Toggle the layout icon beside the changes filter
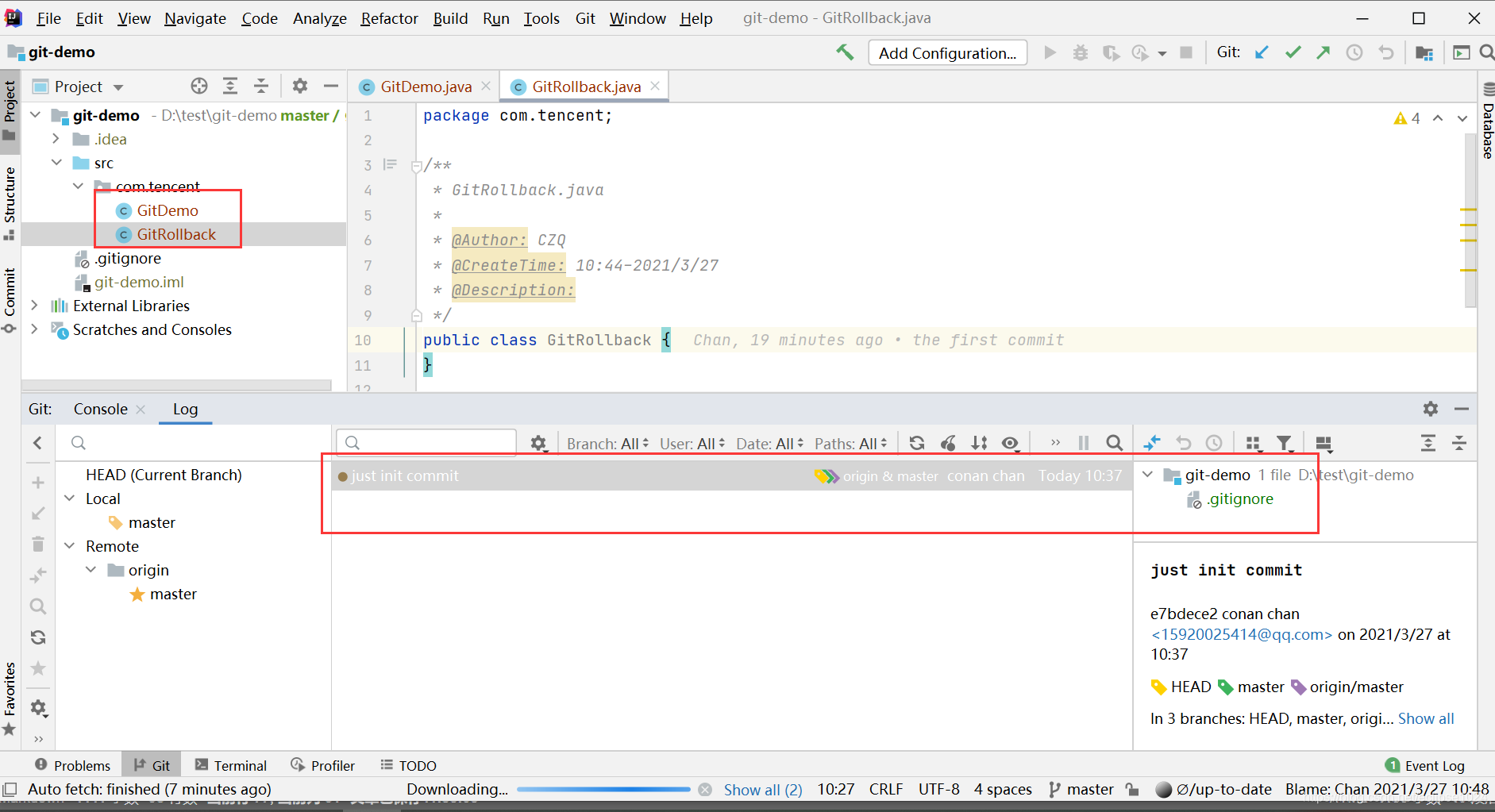The width and height of the screenshot is (1495, 812). click(1324, 443)
